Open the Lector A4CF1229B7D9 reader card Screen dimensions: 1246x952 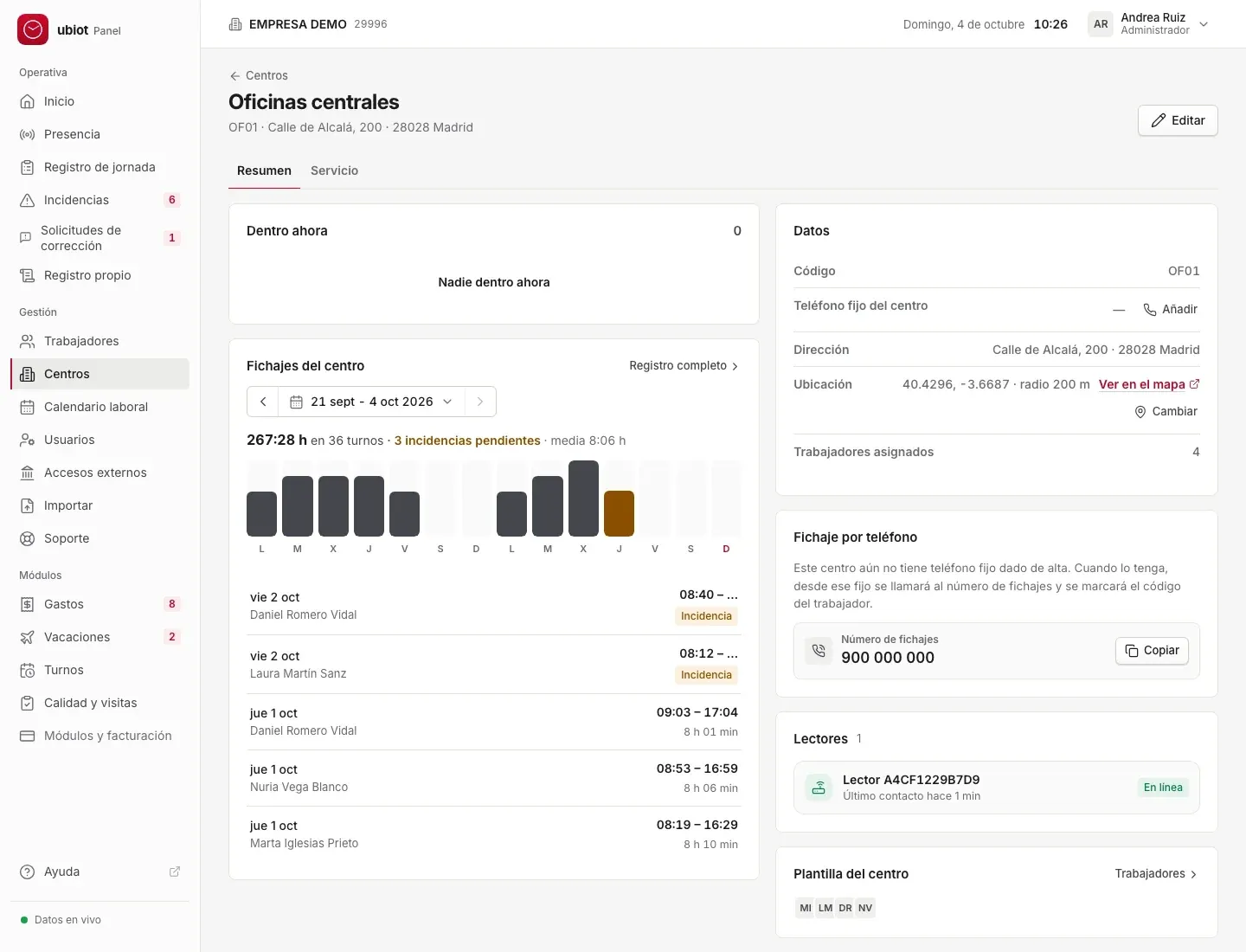click(x=997, y=788)
